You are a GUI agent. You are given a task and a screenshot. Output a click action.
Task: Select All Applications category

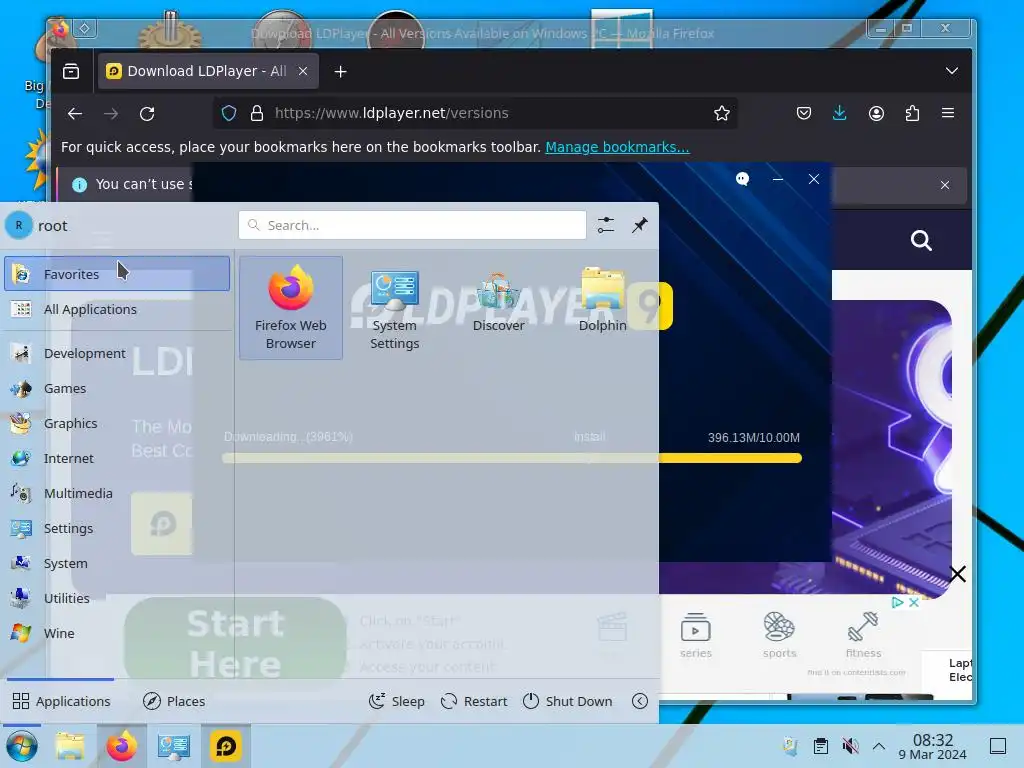tap(117, 309)
